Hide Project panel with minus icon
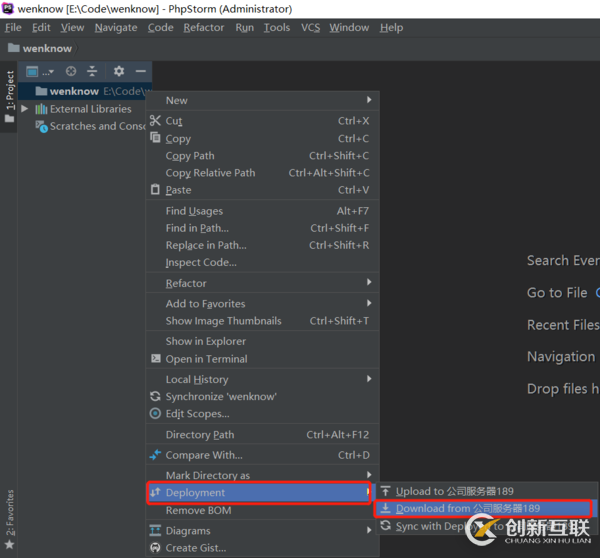600x558 pixels. pyautogui.click(x=140, y=71)
